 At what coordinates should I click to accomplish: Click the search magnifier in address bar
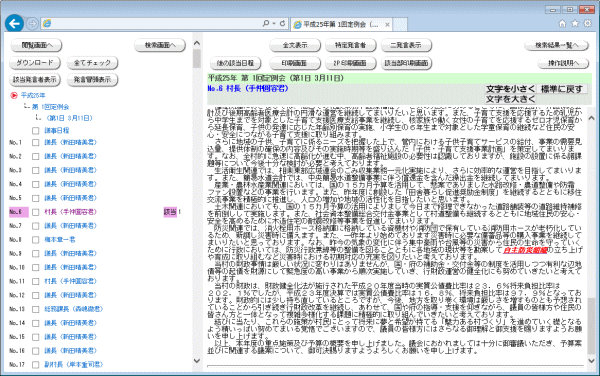[x=266, y=24]
